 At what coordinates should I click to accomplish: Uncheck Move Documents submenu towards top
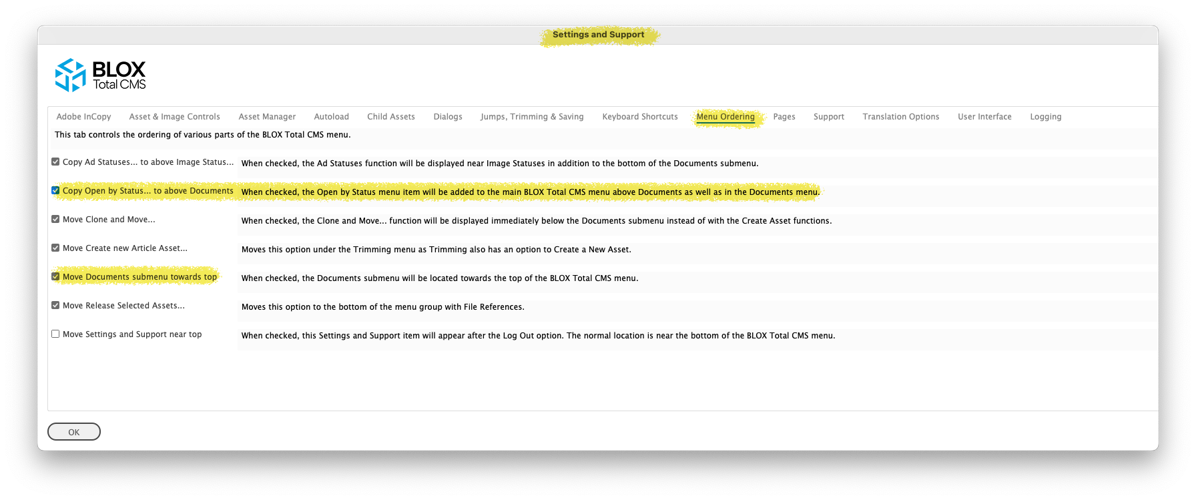point(55,277)
